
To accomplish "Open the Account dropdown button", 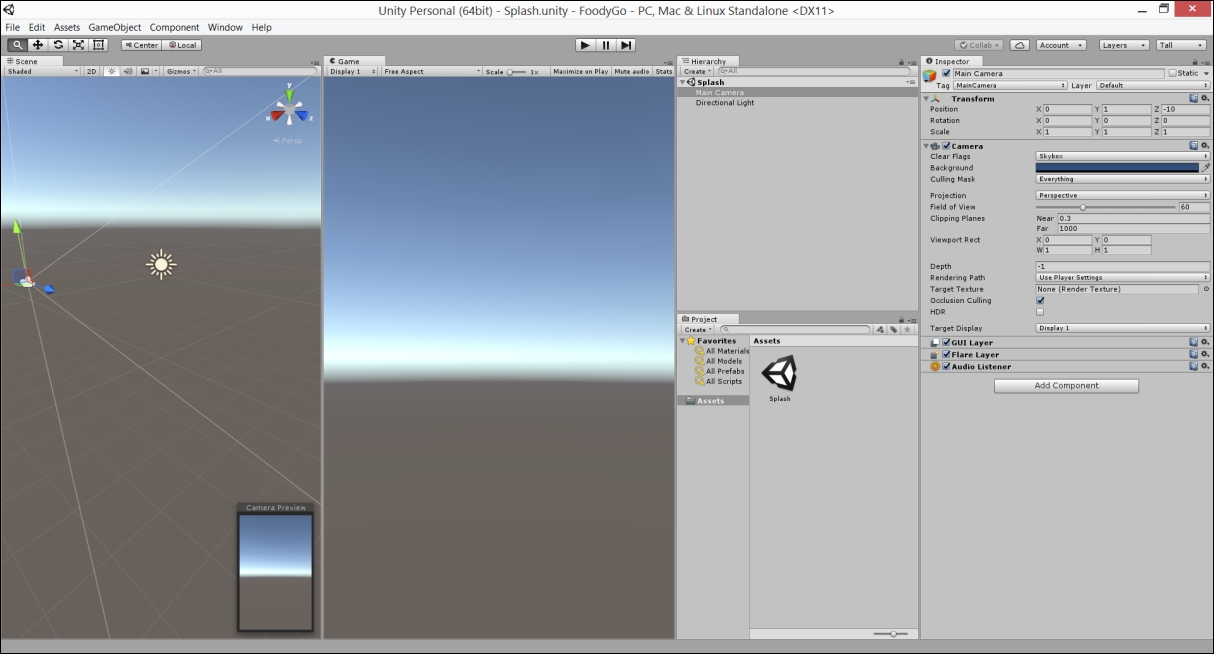I will click(x=1061, y=45).
